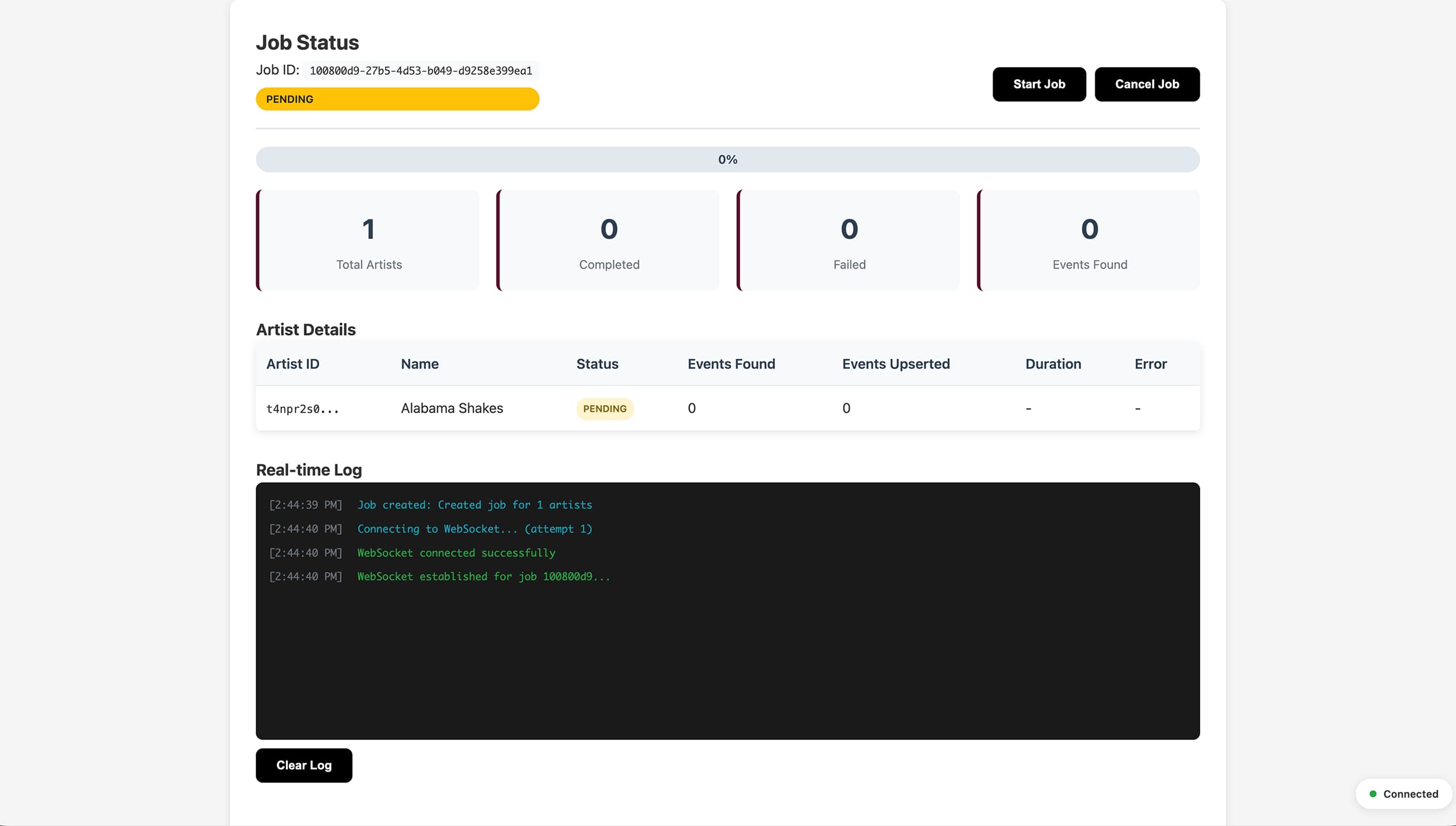Click the 0% progress bar

click(x=727, y=159)
